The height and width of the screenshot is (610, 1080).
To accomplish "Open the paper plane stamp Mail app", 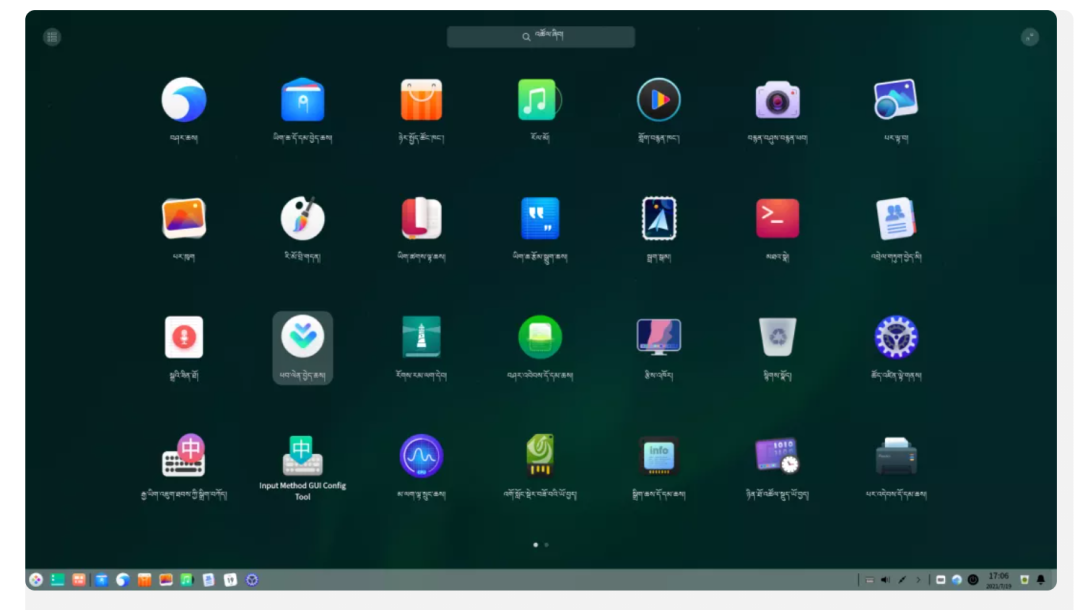I will pos(658,218).
